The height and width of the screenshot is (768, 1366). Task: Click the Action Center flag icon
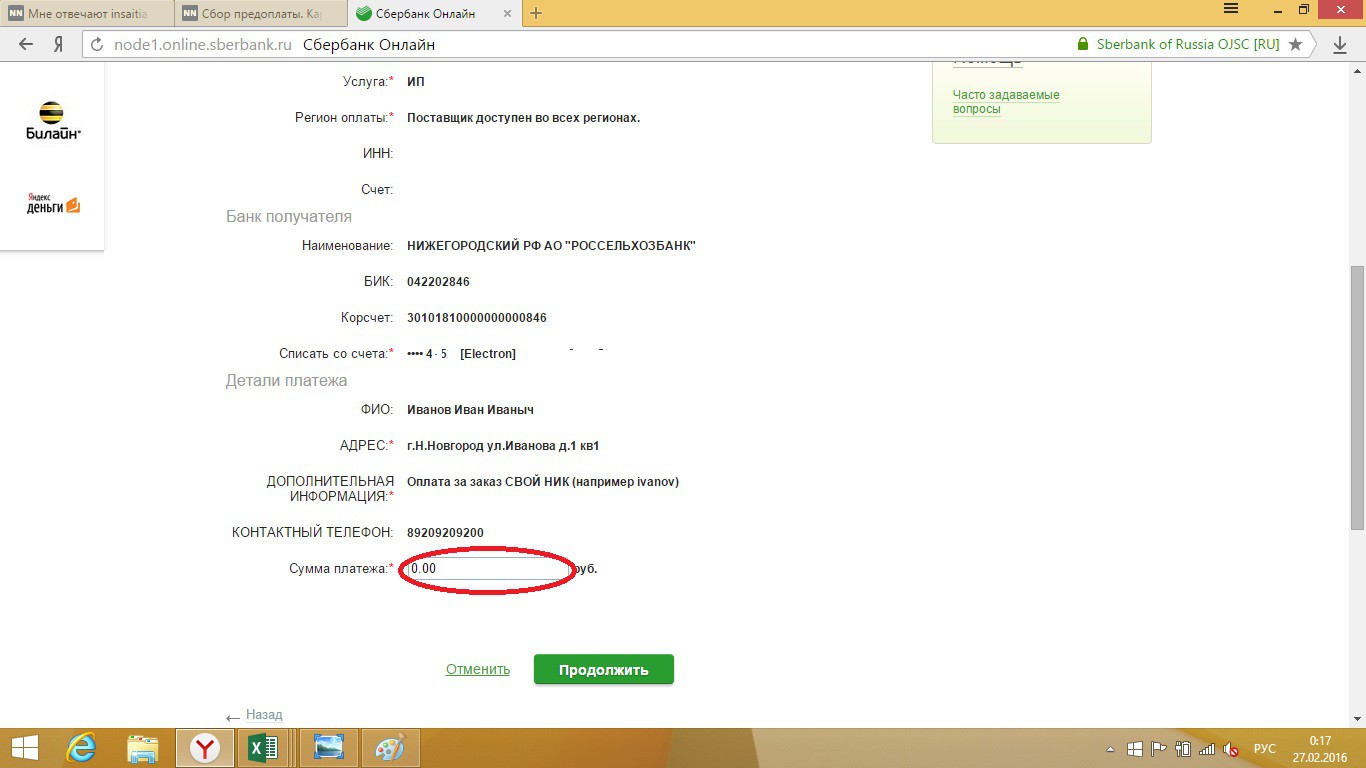click(x=1159, y=748)
